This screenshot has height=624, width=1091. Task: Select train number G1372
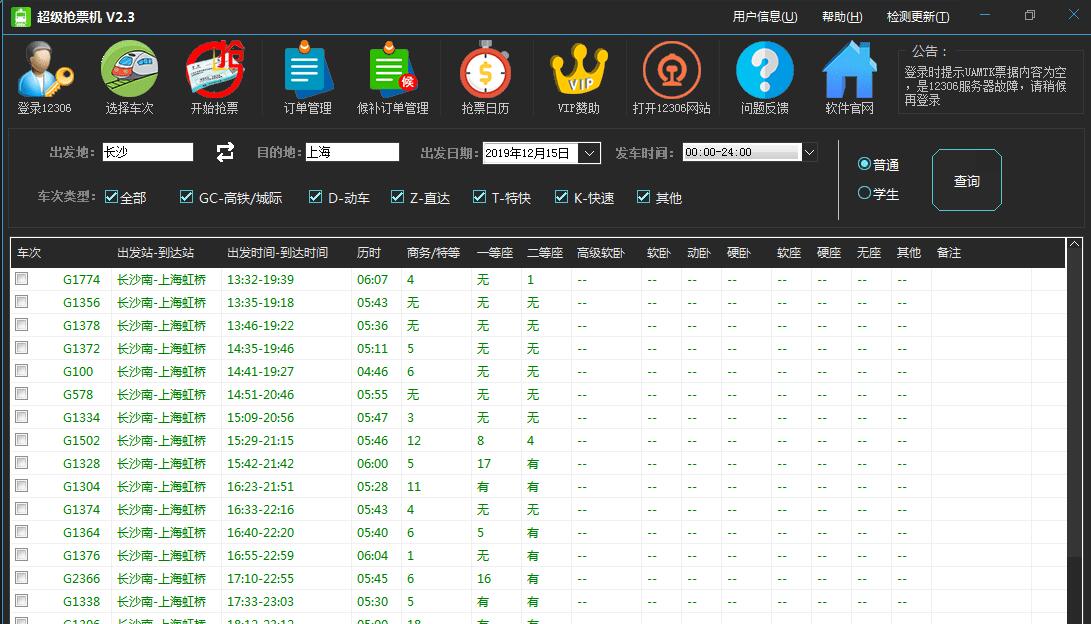click(x=81, y=349)
